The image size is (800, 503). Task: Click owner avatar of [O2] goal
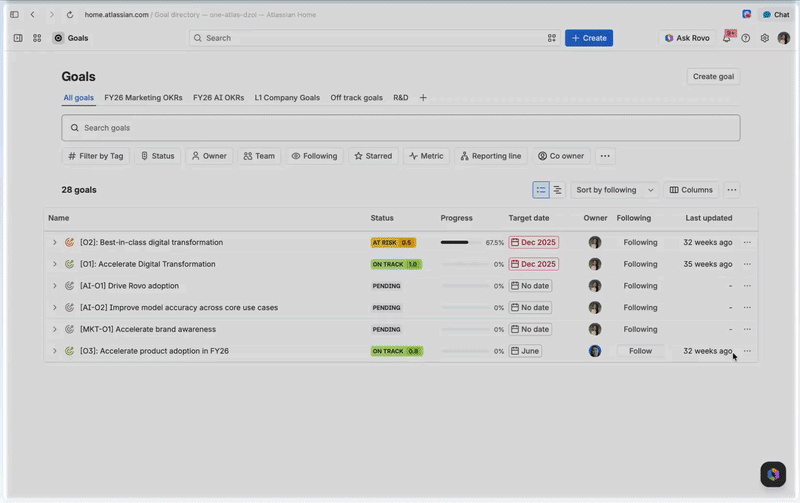click(594, 242)
